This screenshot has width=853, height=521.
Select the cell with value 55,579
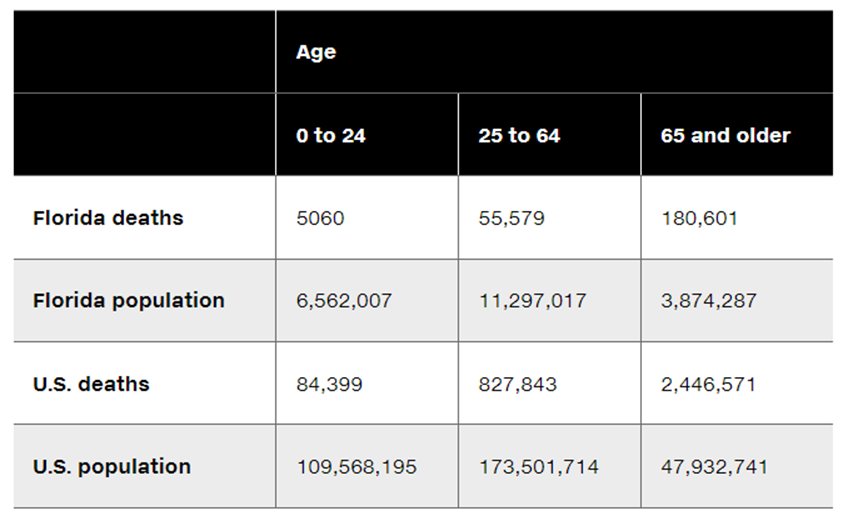[x=549, y=218]
